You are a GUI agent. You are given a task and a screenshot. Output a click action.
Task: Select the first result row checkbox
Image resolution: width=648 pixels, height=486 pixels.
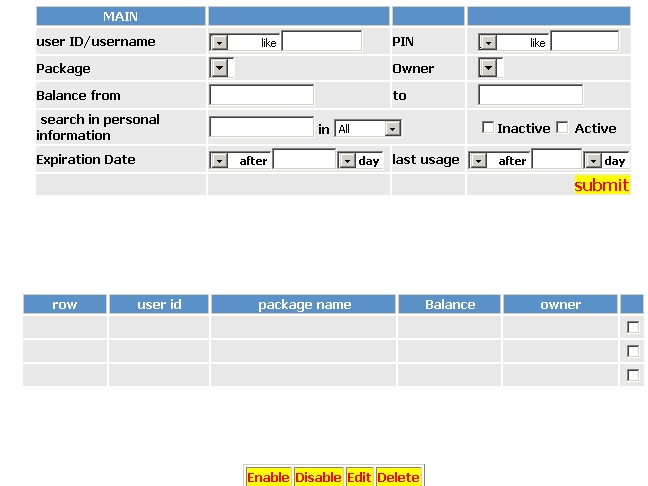(632, 327)
